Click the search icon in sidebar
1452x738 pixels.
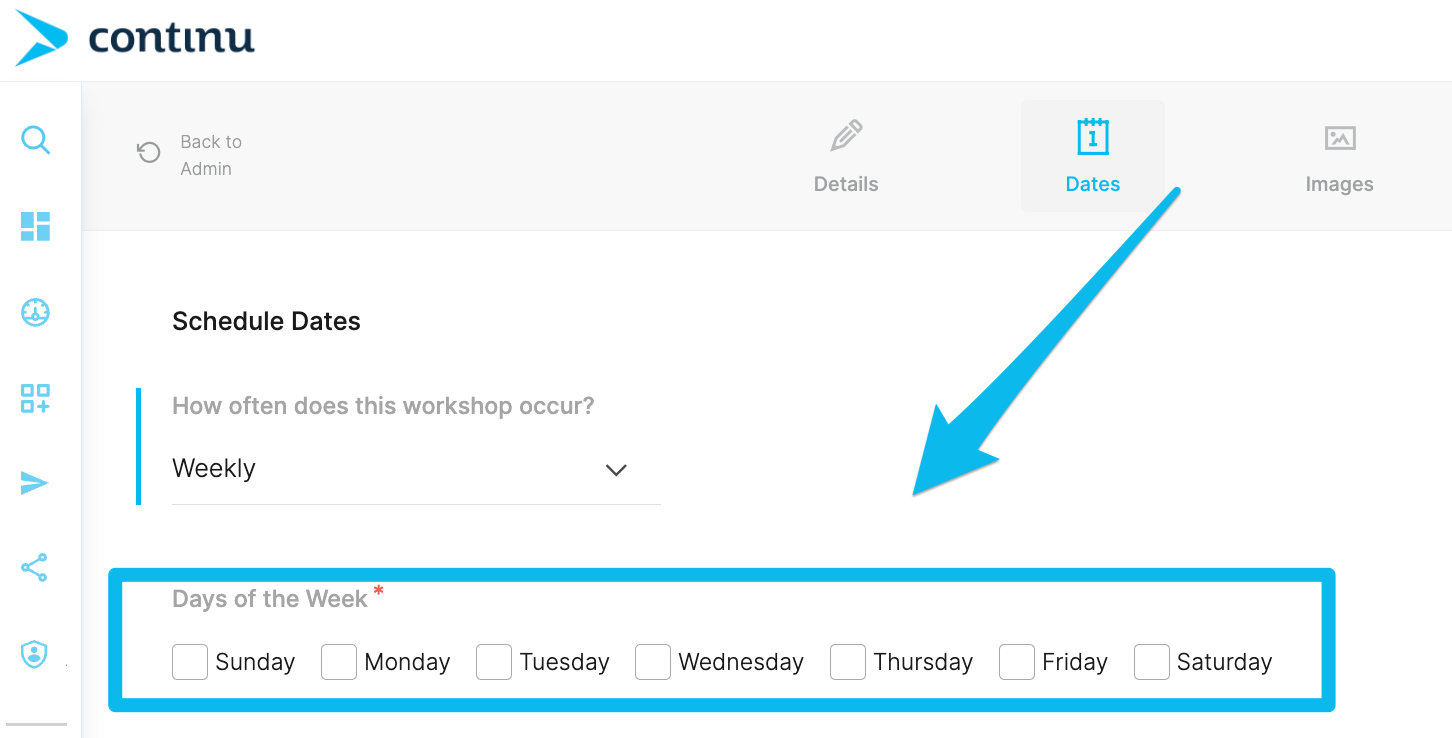click(x=35, y=140)
